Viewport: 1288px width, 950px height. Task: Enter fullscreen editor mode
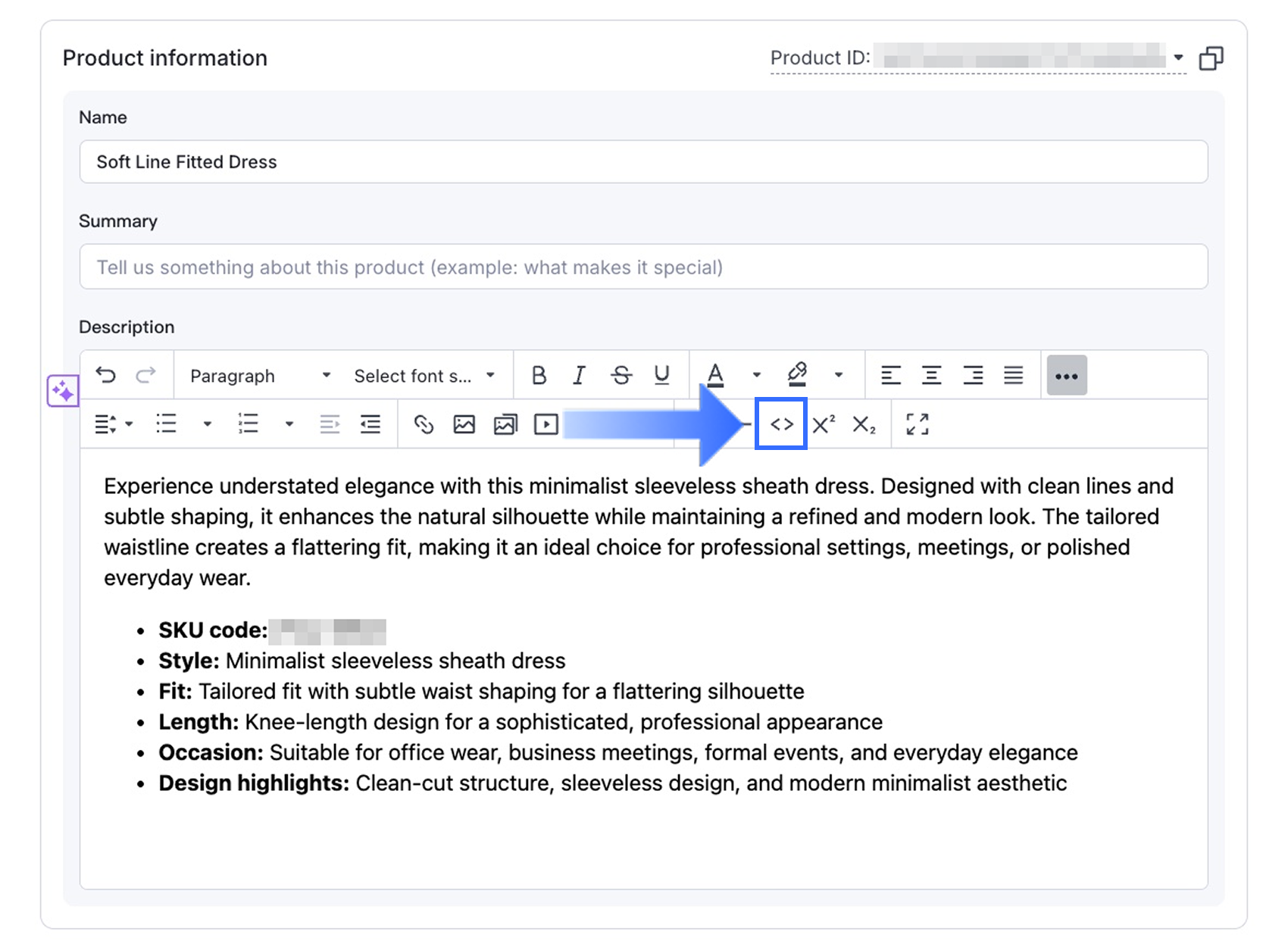918,424
